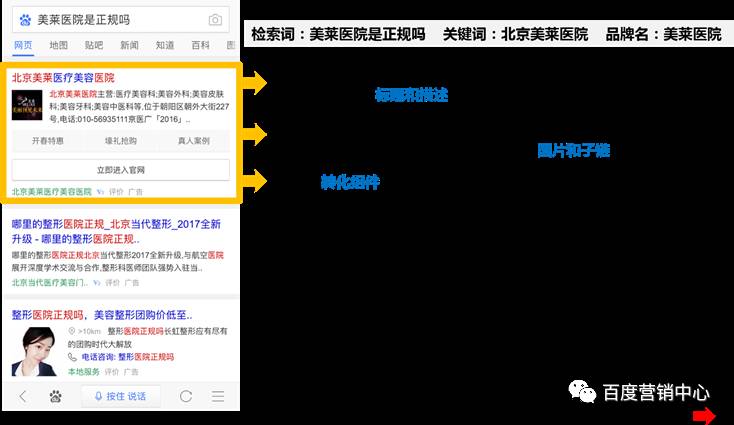The image size is (734, 425).
Task: Click 评价 beside 本地服务
Action: 112,372
